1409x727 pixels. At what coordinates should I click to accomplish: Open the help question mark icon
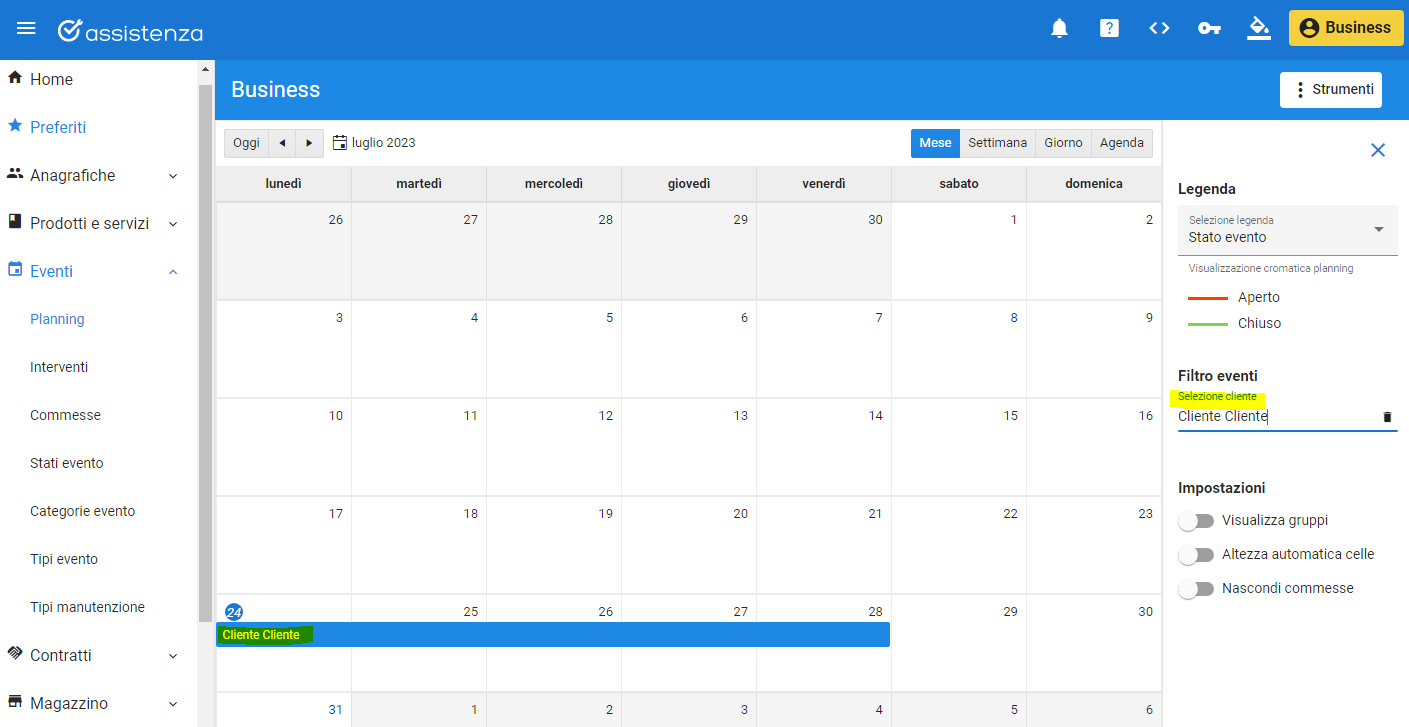[x=1109, y=28]
